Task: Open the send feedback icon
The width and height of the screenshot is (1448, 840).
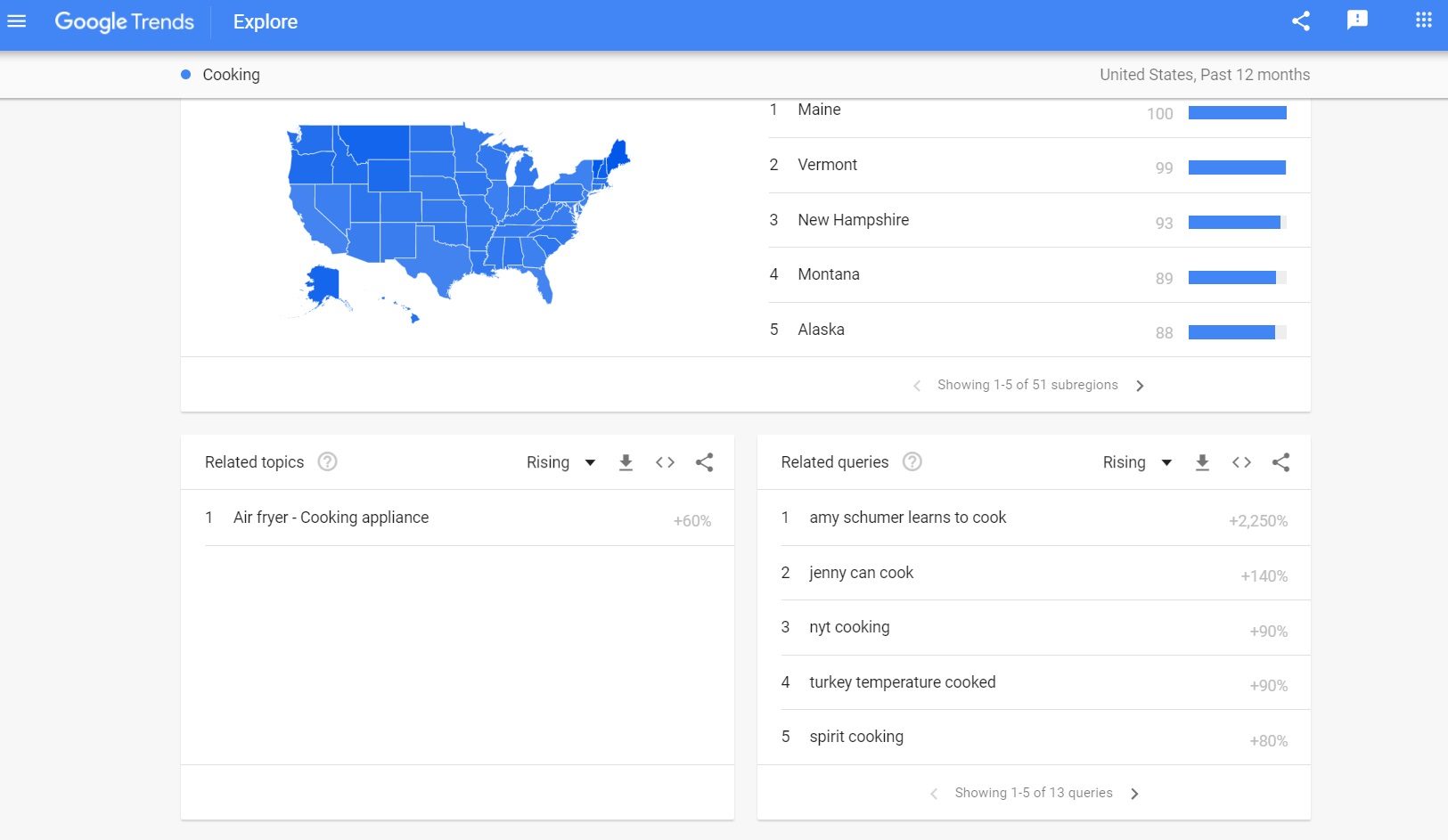Action: click(x=1357, y=20)
